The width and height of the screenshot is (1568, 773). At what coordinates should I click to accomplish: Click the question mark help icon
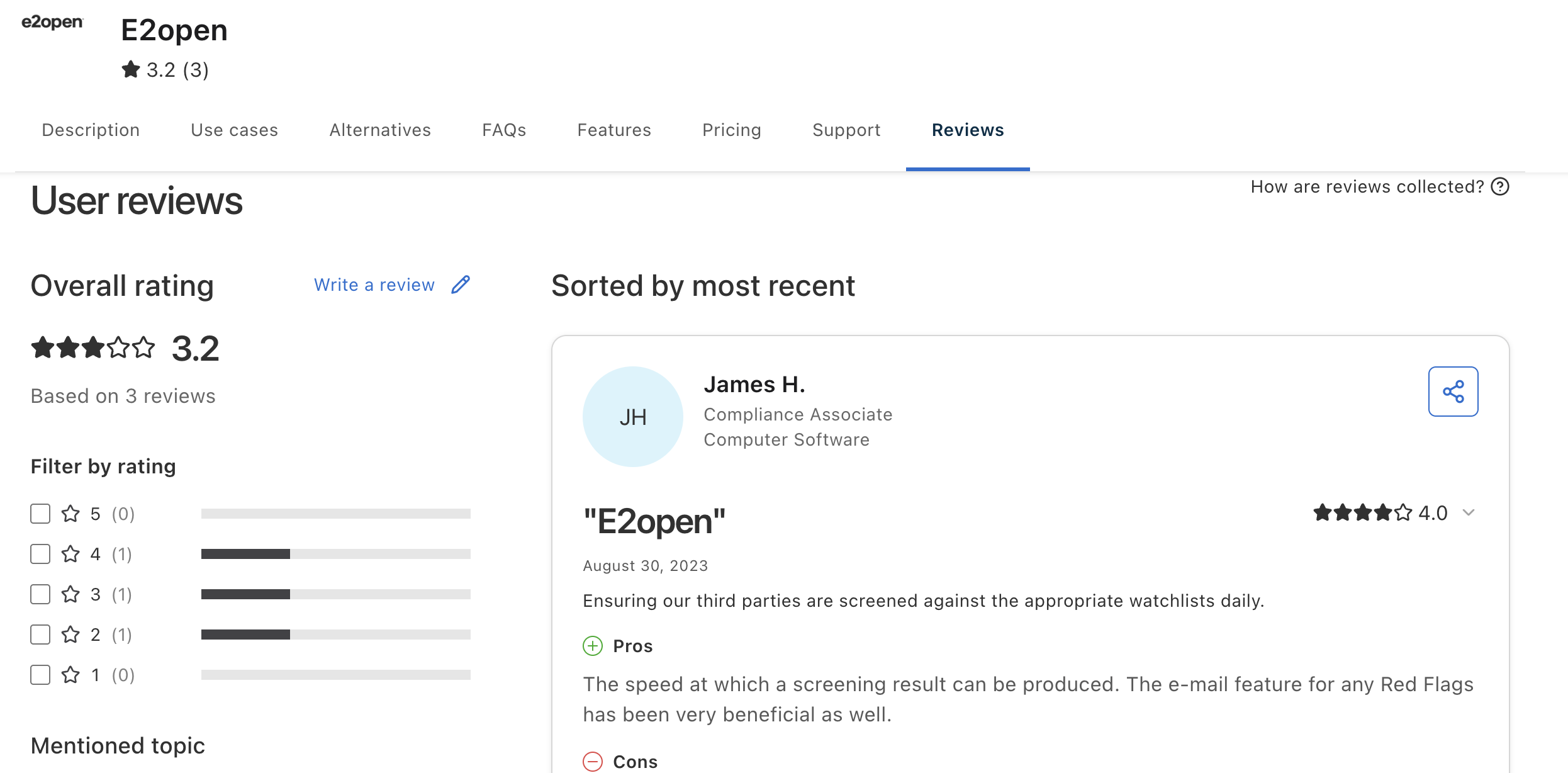click(1500, 187)
